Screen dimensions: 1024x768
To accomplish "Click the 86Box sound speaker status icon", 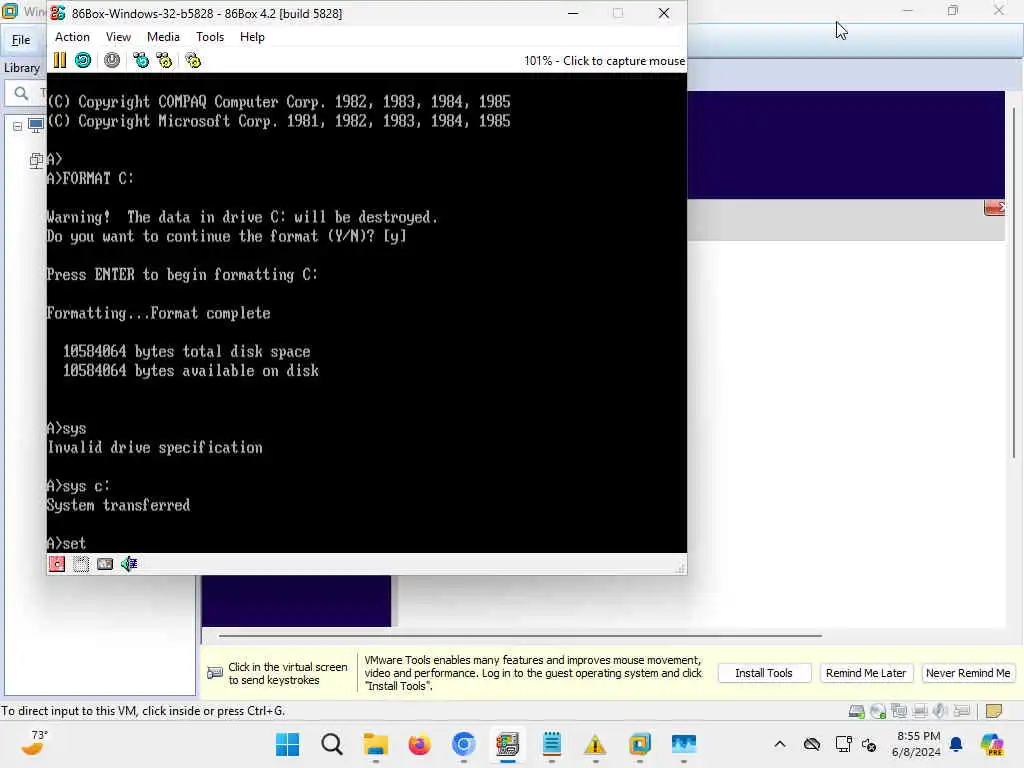I will pyautogui.click(x=129, y=564).
